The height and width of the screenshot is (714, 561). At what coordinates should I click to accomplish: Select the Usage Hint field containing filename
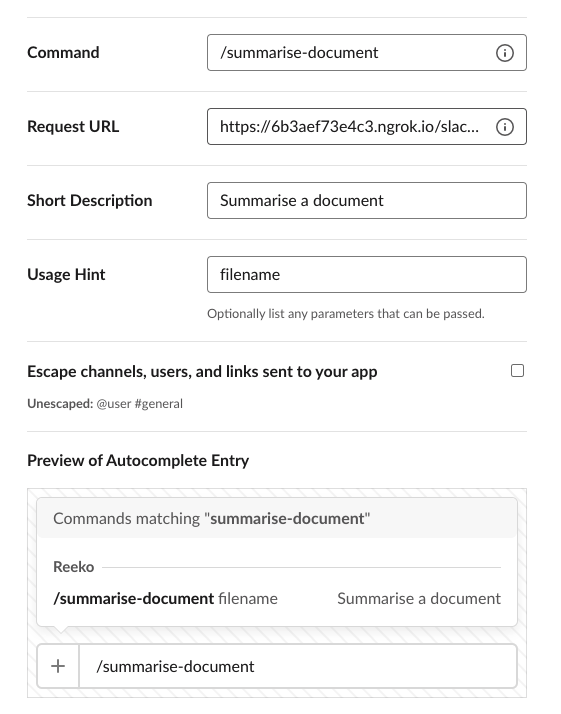[x=367, y=275]
